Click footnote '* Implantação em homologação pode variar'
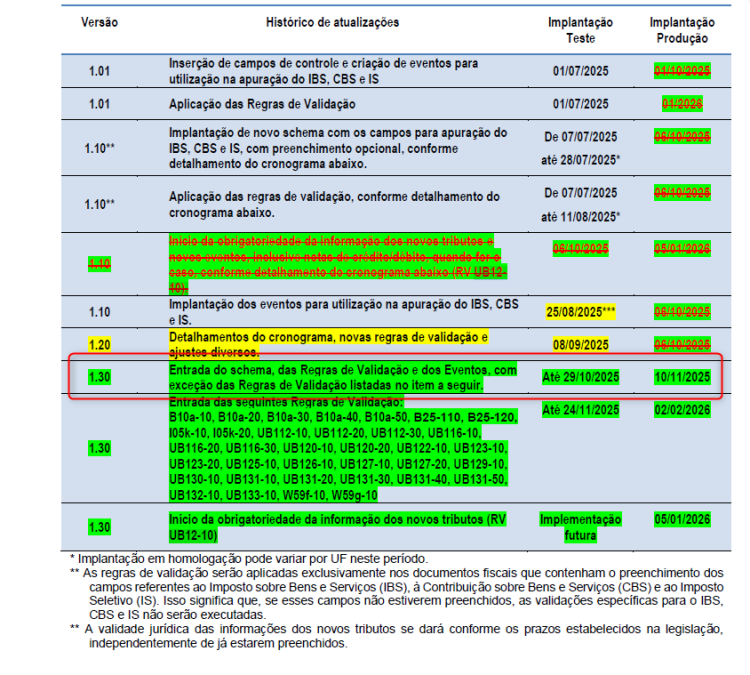 click(x=249, y=559)
